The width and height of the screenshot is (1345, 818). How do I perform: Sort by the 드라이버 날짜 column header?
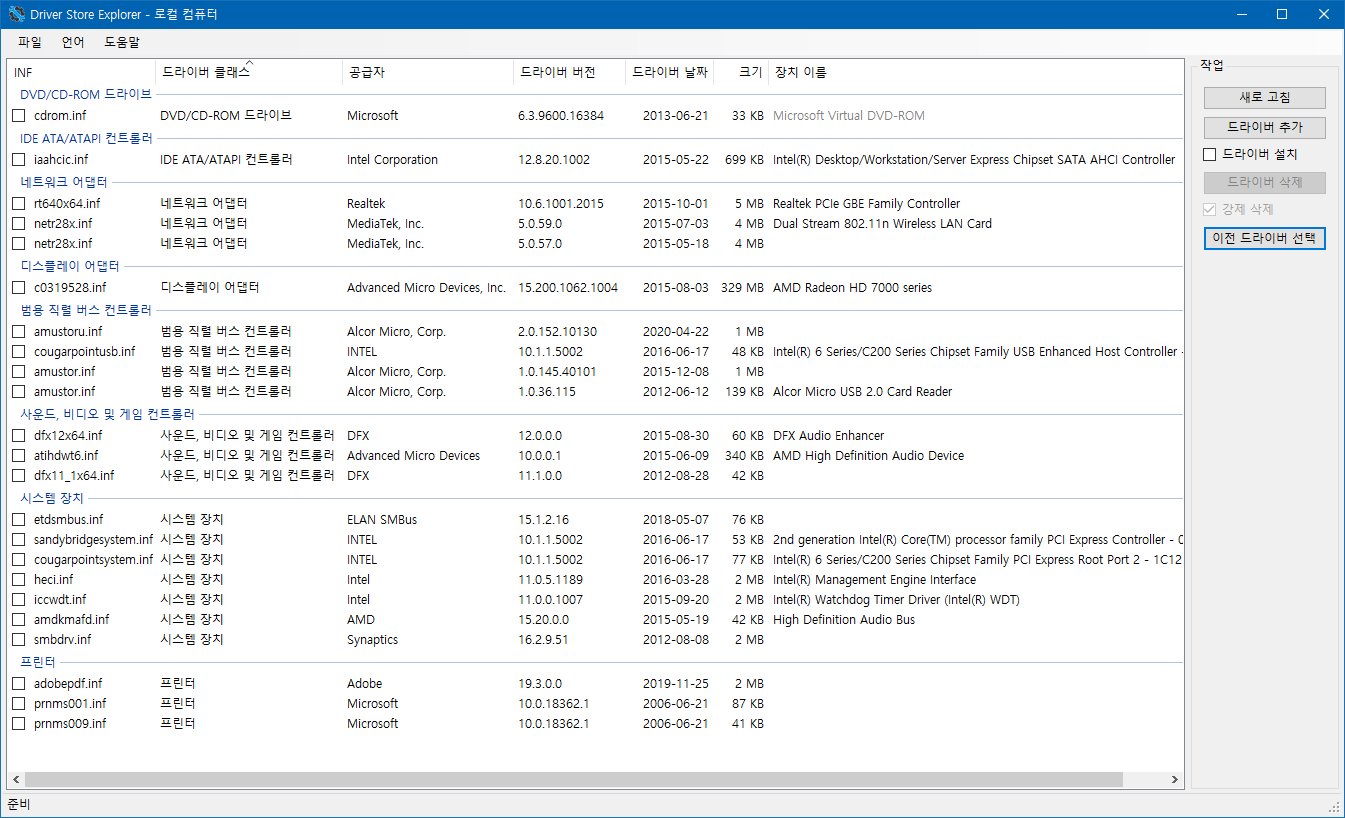click(670, 72)
